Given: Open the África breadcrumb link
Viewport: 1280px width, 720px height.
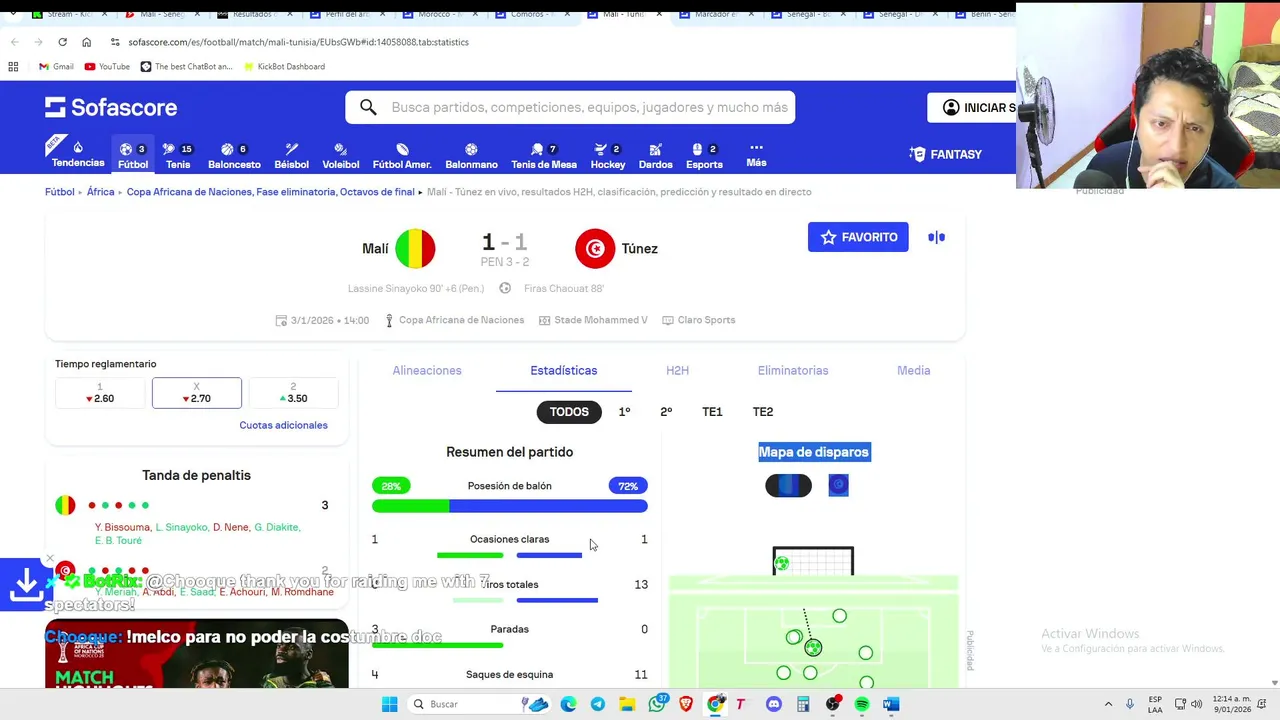Looking at the screenshot, I should [x=100, y=191].
